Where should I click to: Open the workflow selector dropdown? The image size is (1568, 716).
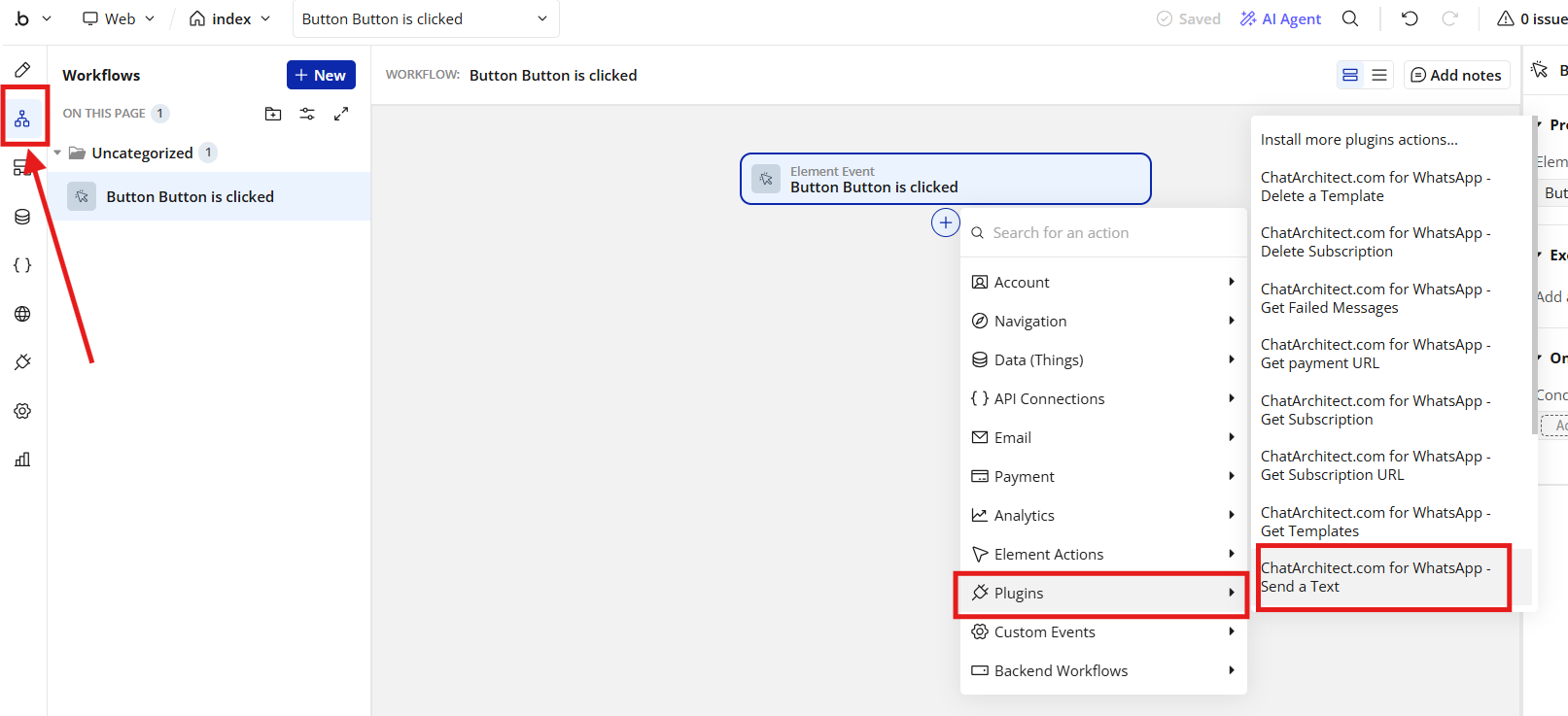click(x=426, y=18)
